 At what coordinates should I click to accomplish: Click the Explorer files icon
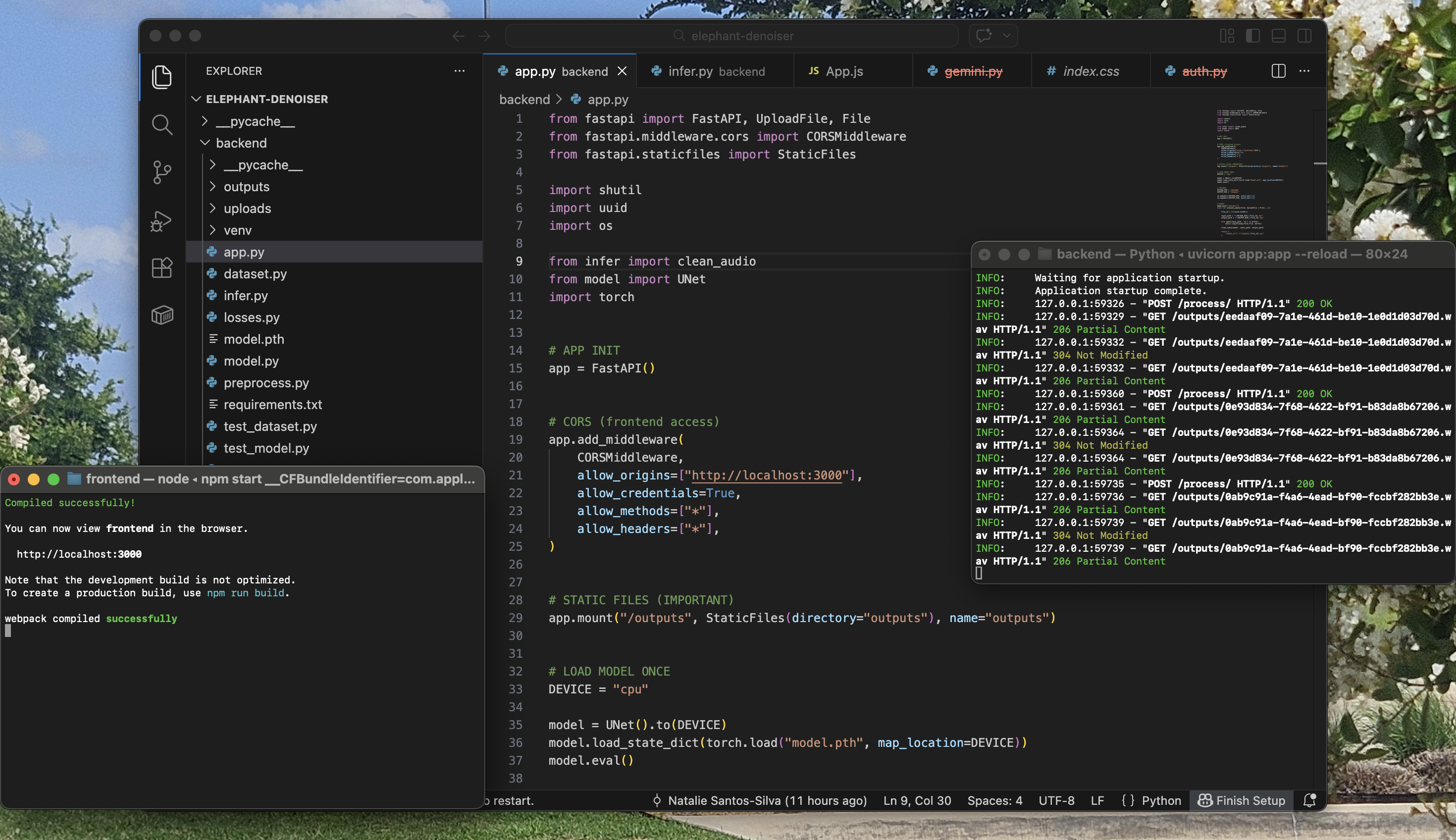(162, 77)
